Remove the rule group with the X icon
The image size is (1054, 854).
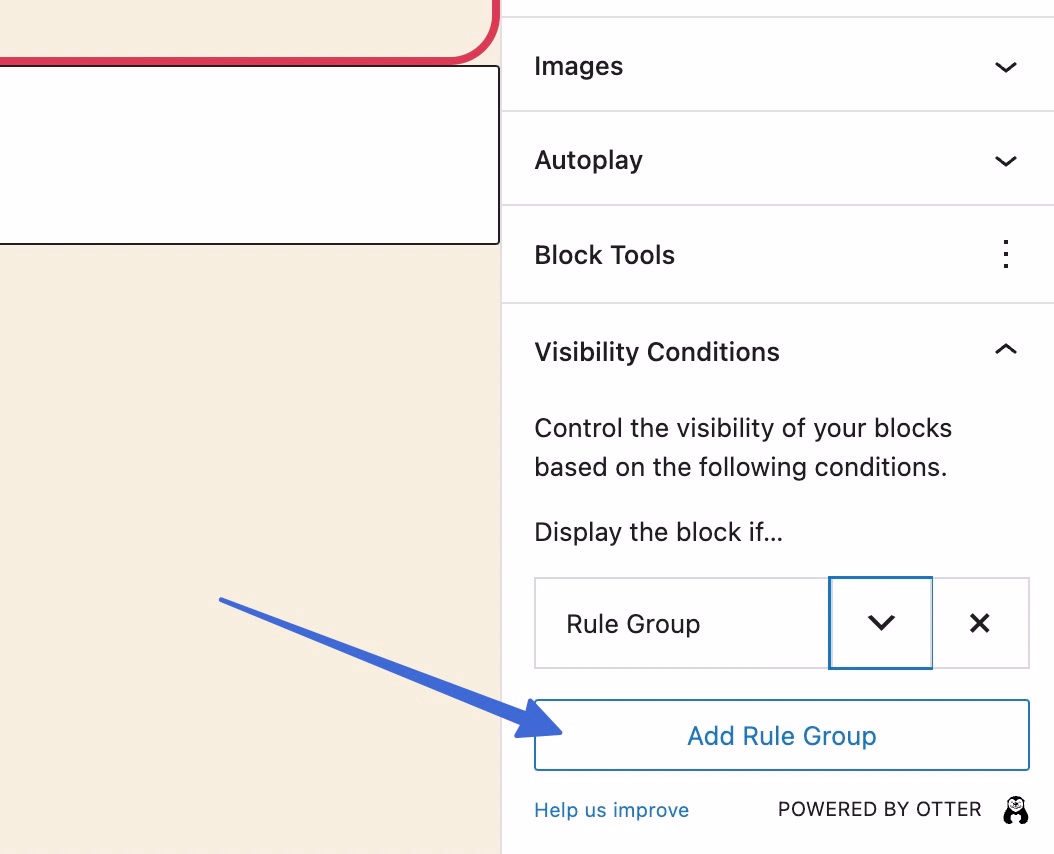point(980,622)
